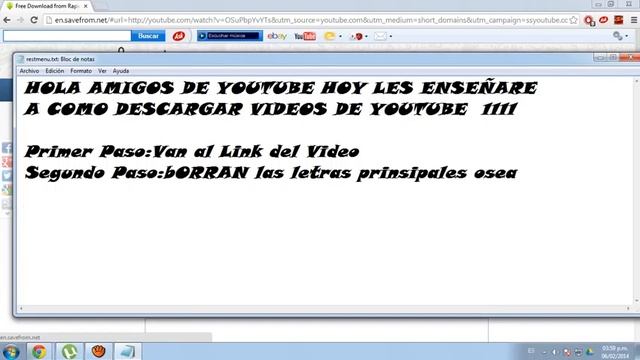The height and width of the screenshot is (360, 640).
Task: Go back in Chrome
Action: [x=7, y=20]
